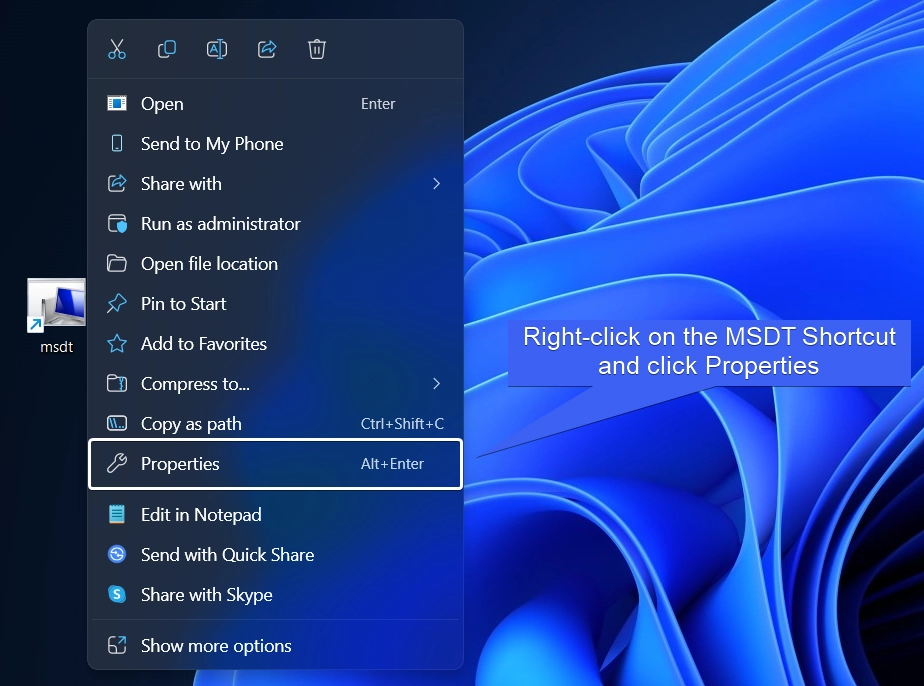Click the Ctrl+Shift+C shortcut text
The image size is (924, 686).
pos(402,424)
